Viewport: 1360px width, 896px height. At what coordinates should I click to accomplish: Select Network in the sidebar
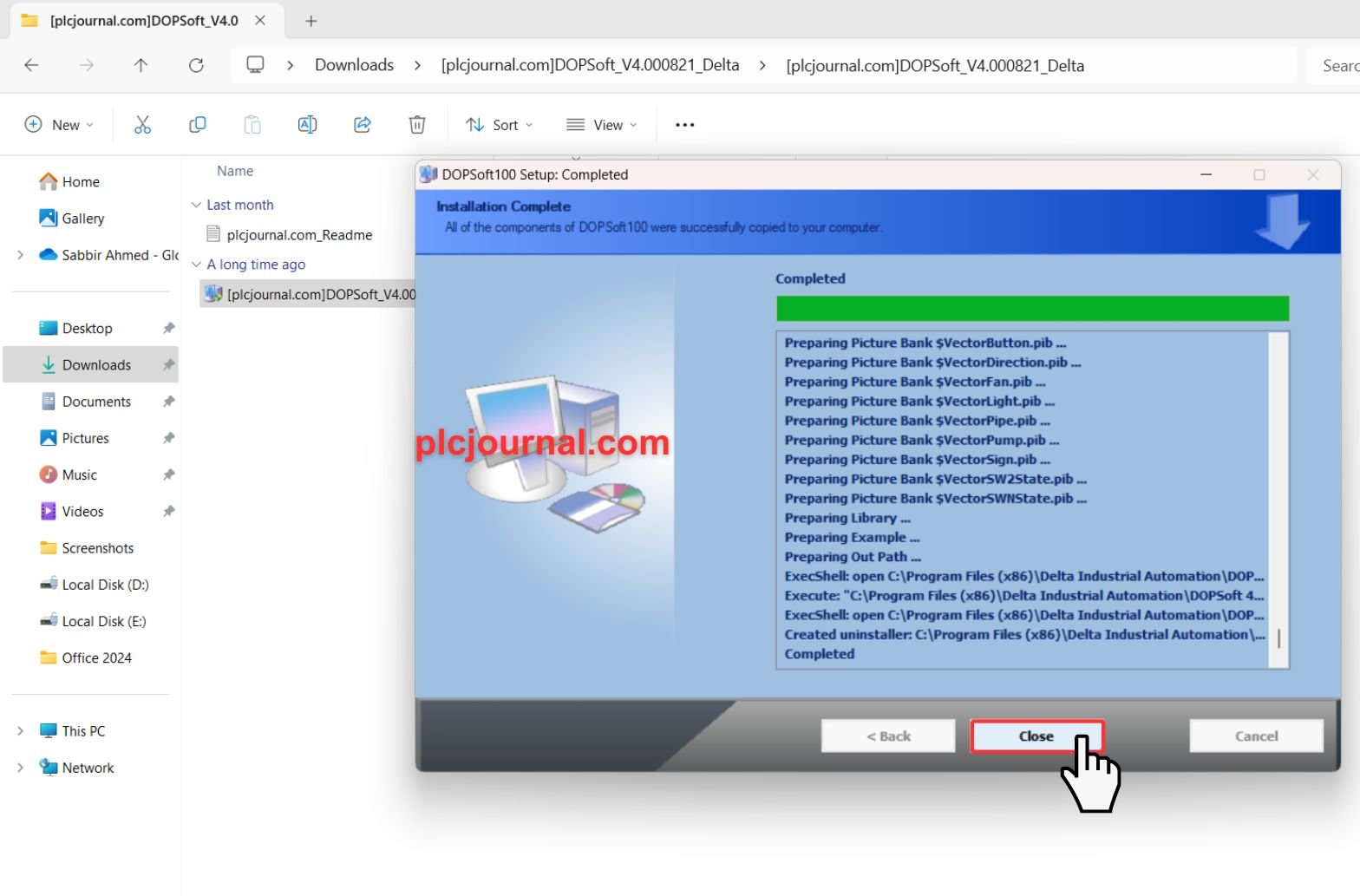[x=77, y=768]
